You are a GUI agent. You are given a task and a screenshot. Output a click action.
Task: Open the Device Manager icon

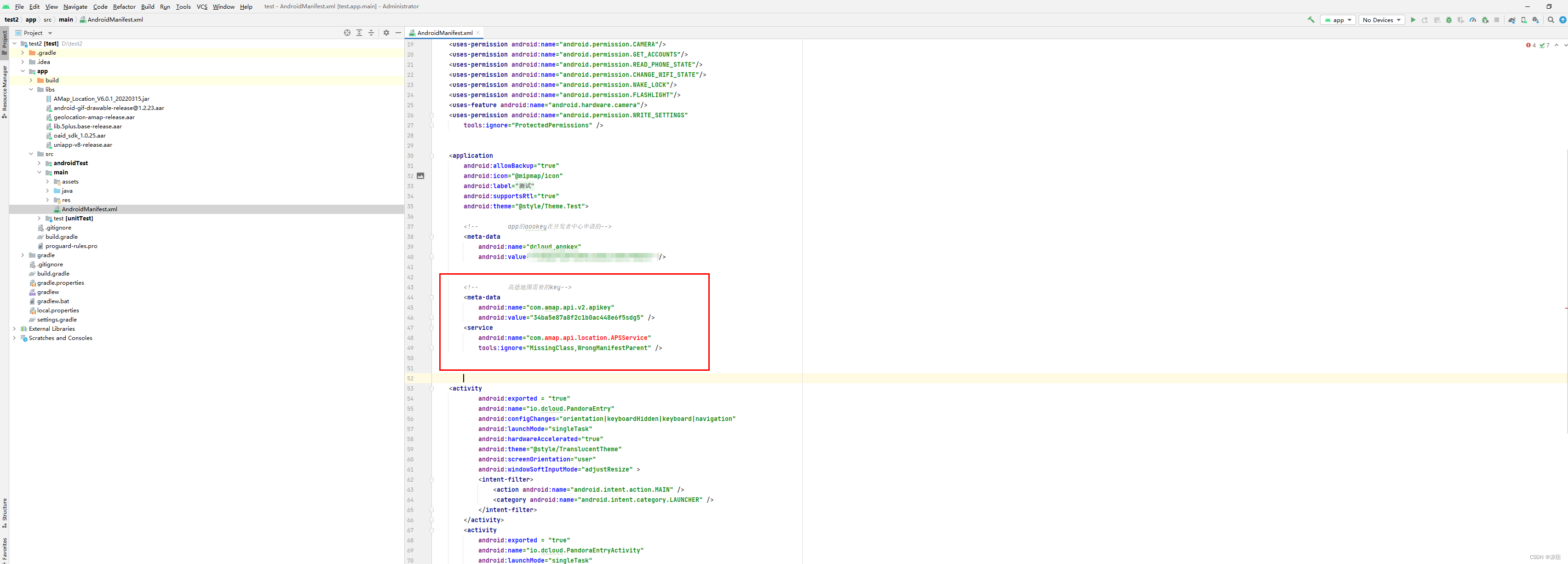1523,20
